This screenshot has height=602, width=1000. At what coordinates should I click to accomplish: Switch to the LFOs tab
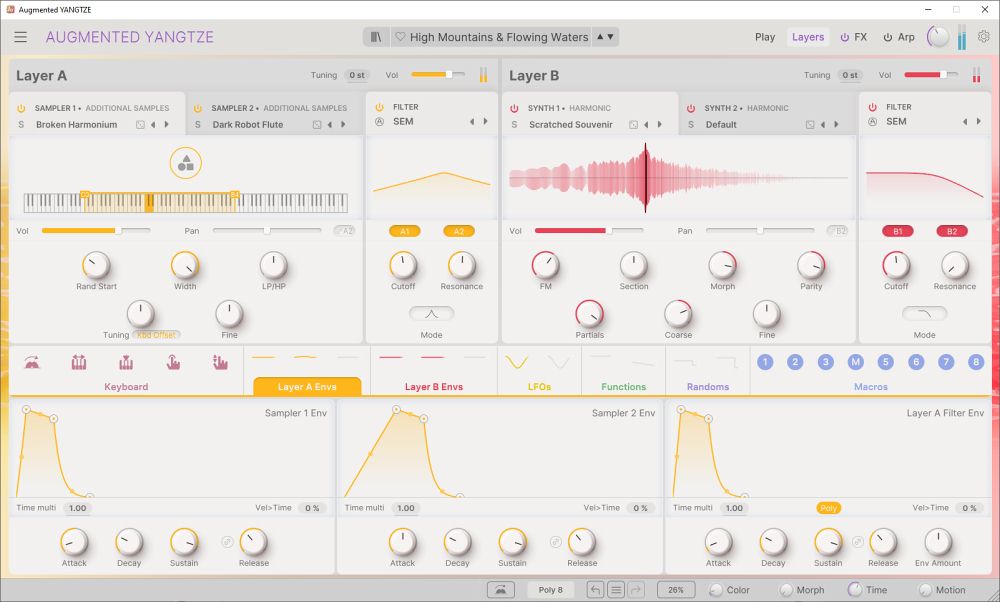[540, 386]
